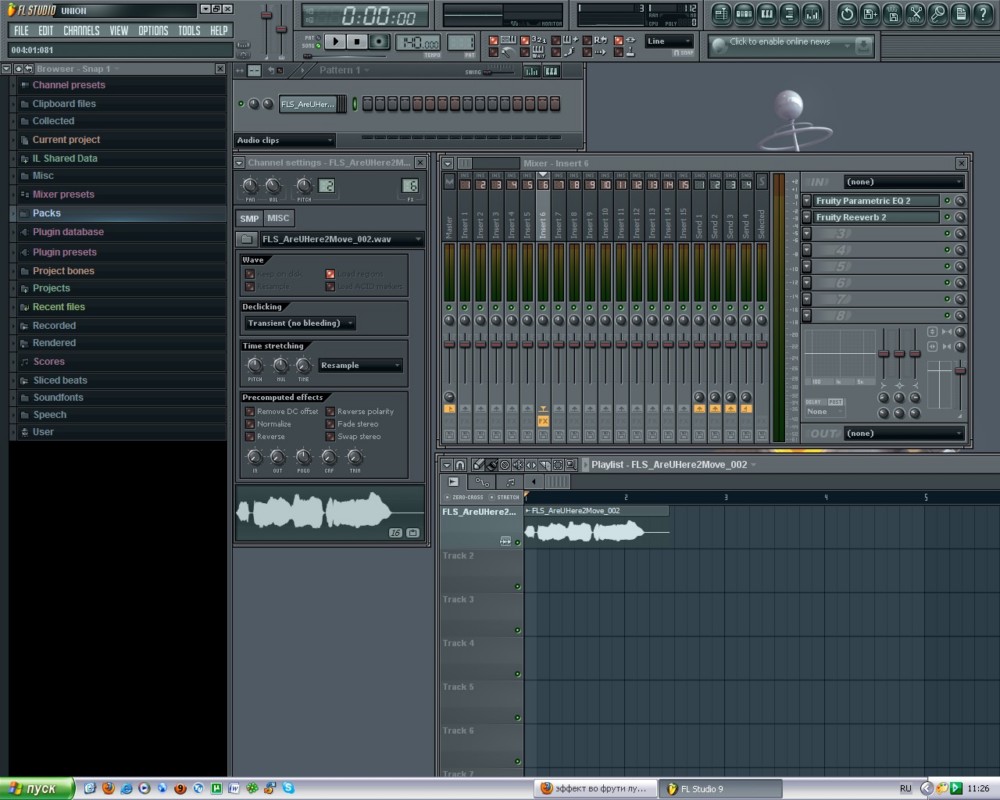Open the Declicking mode dropdown
The width and height of the screenshot is (1000, 800).
pos(300,323)
